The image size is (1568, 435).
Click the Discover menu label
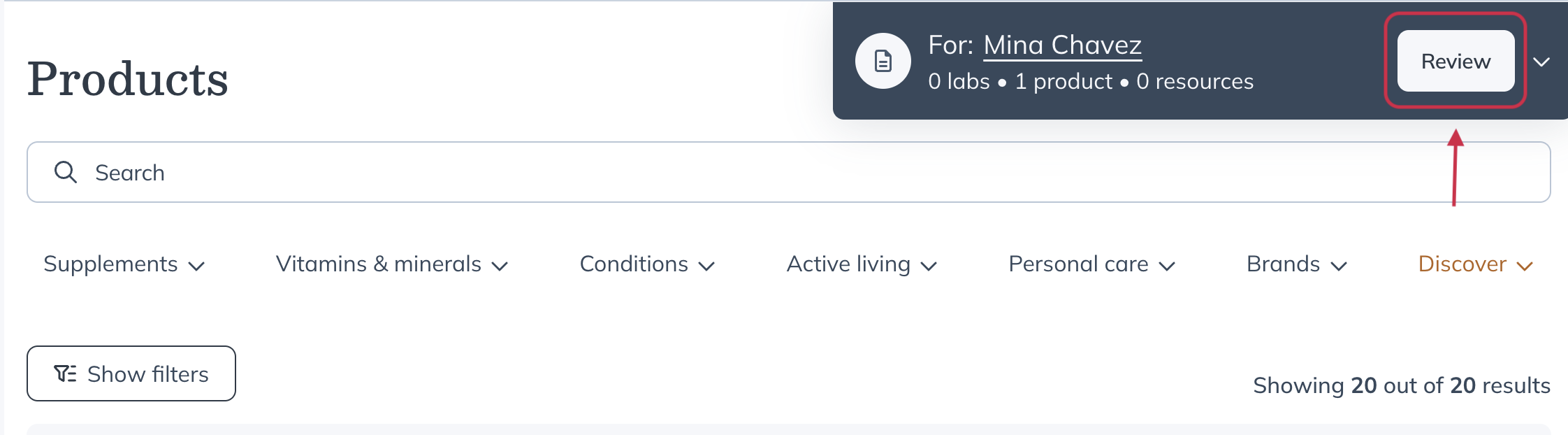[x=1462, y=264]
